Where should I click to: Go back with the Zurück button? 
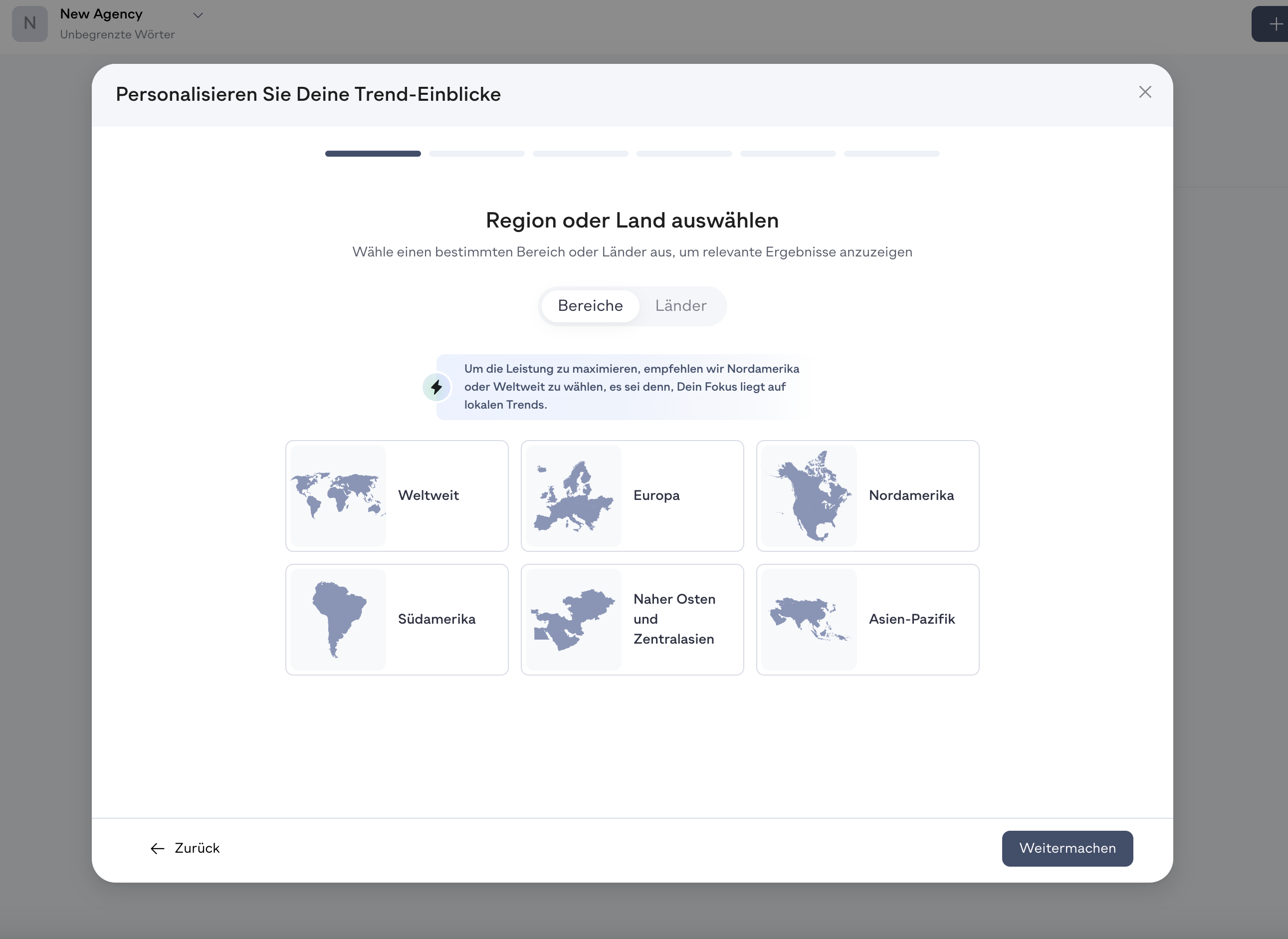click(185, 848)
